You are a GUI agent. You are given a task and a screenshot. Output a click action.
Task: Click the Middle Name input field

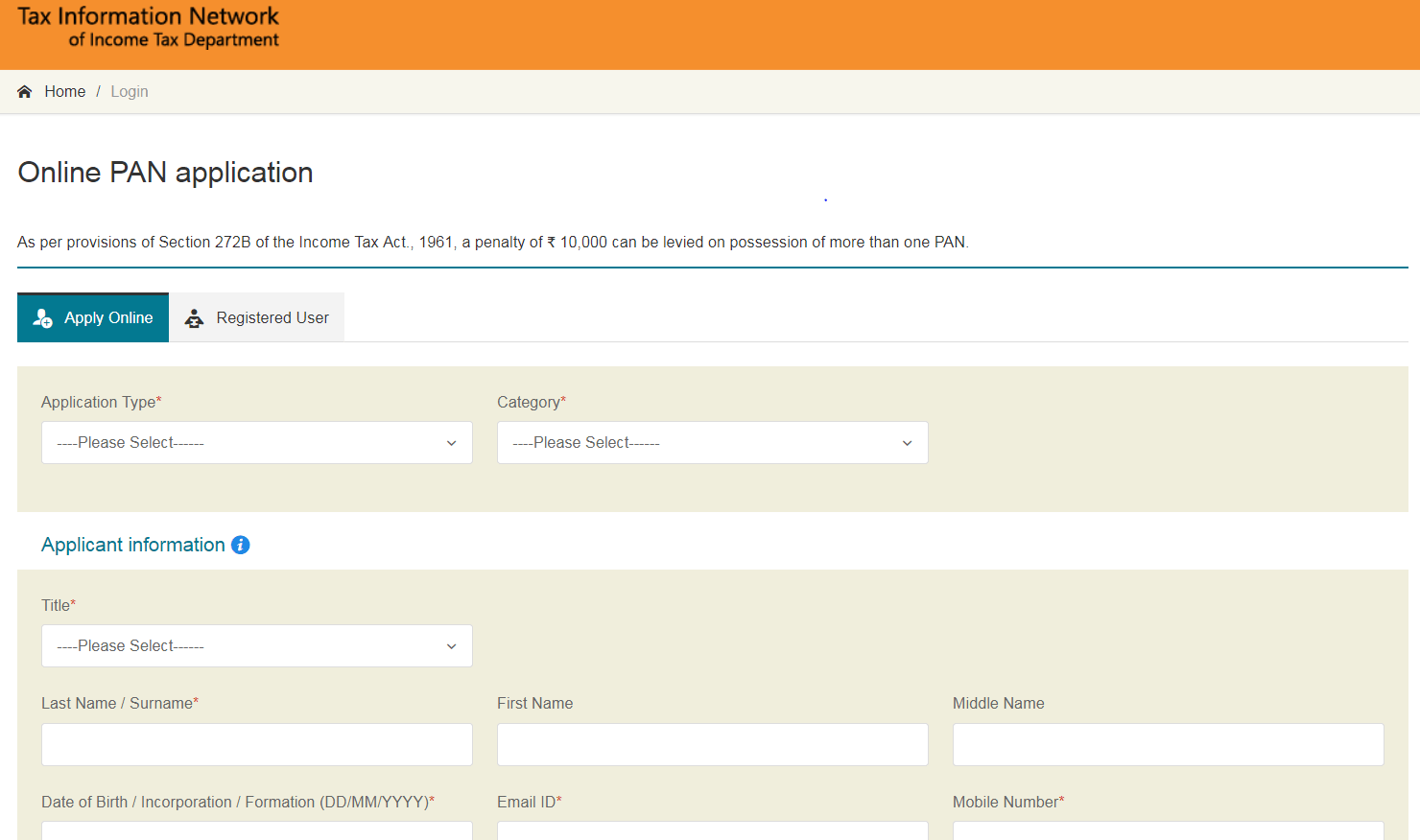pos(1169,744)
